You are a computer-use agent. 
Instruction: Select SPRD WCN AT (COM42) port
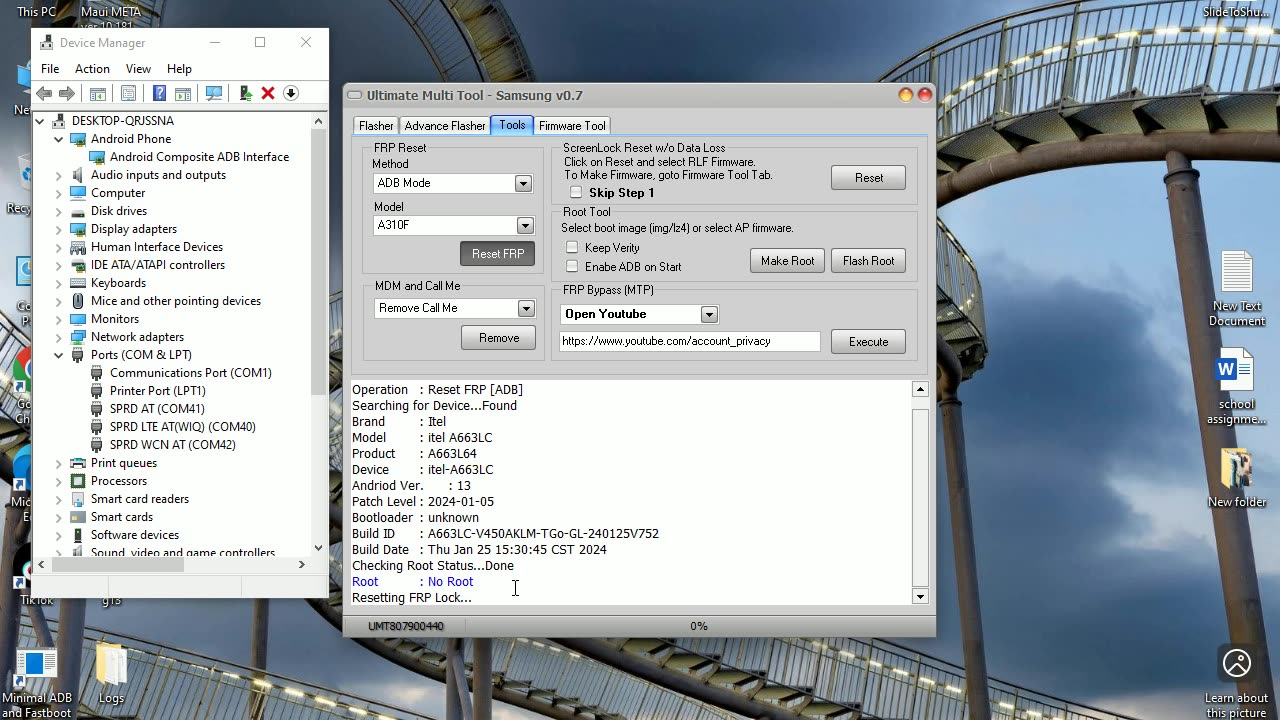pyautogui.click(x=172, y=445)
